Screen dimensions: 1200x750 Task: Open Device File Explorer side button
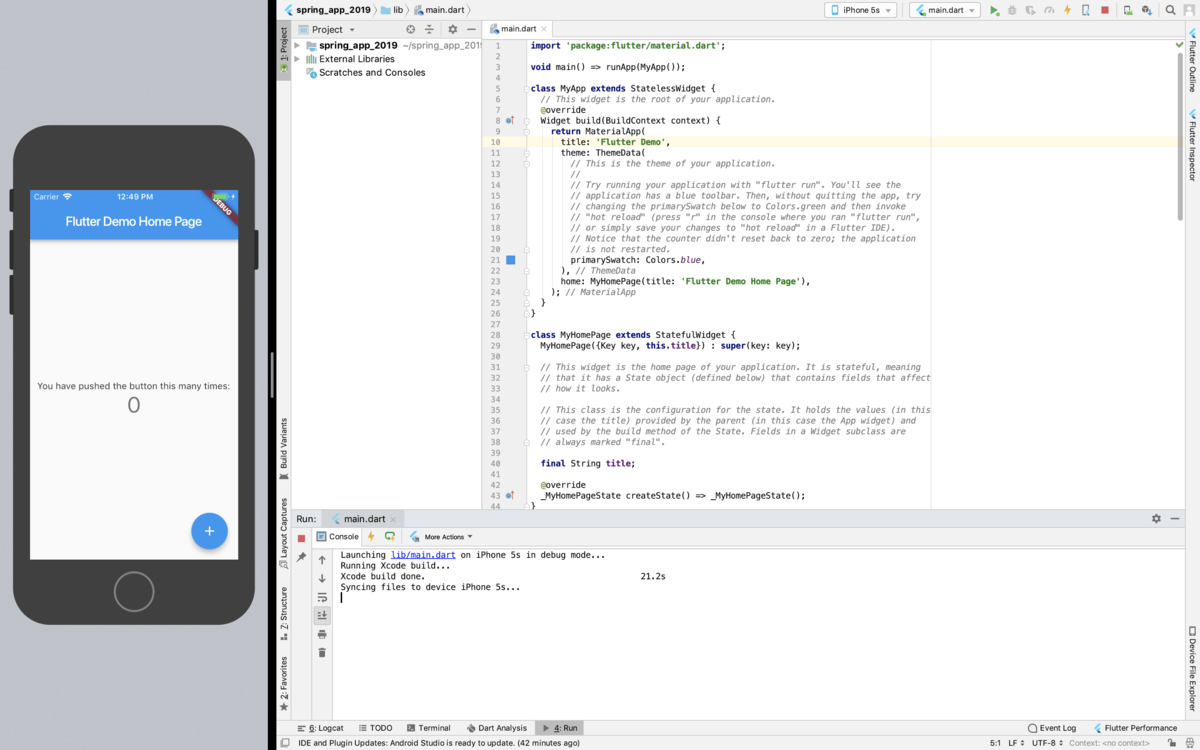1192,670
